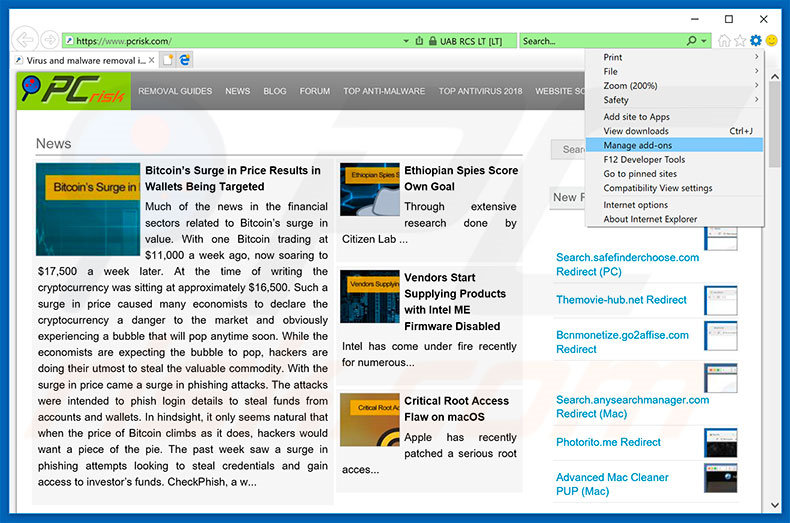Screen dimensions: 790x523
Task: Open the Removal Guides nav link
Action: click(x=175, y=91)
